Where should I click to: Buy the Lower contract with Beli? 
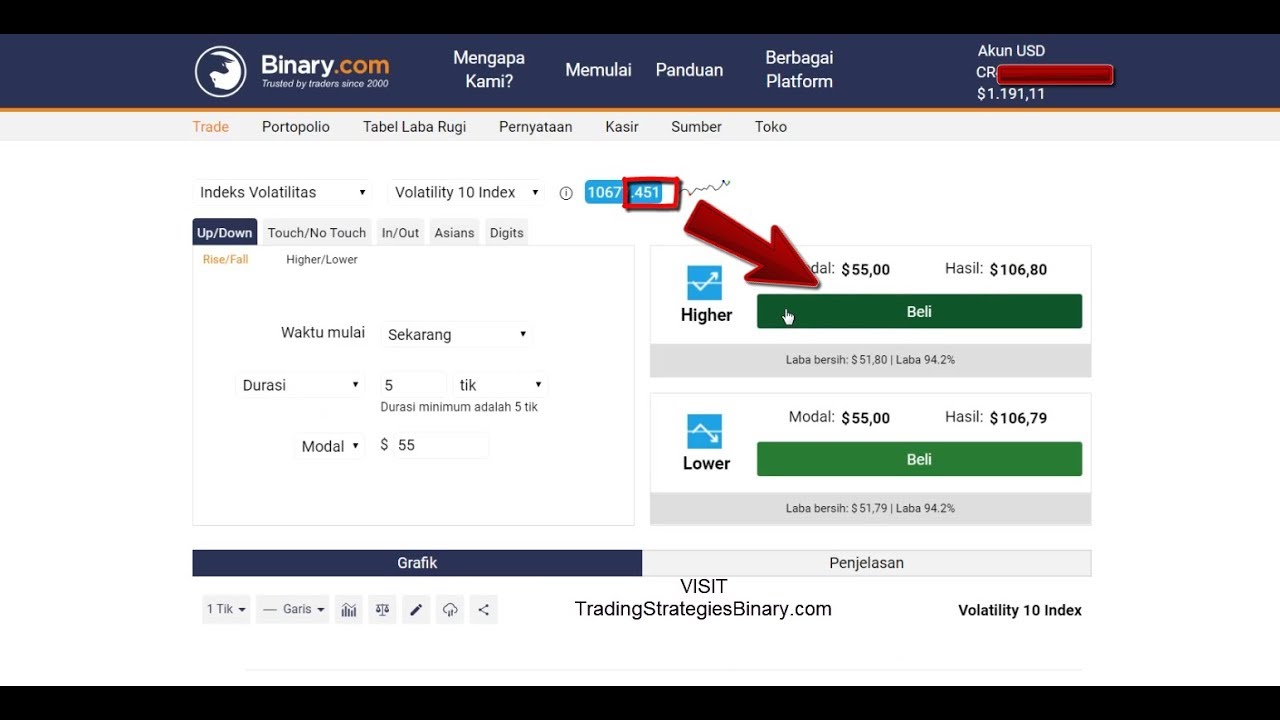click(x=919, y=459)
